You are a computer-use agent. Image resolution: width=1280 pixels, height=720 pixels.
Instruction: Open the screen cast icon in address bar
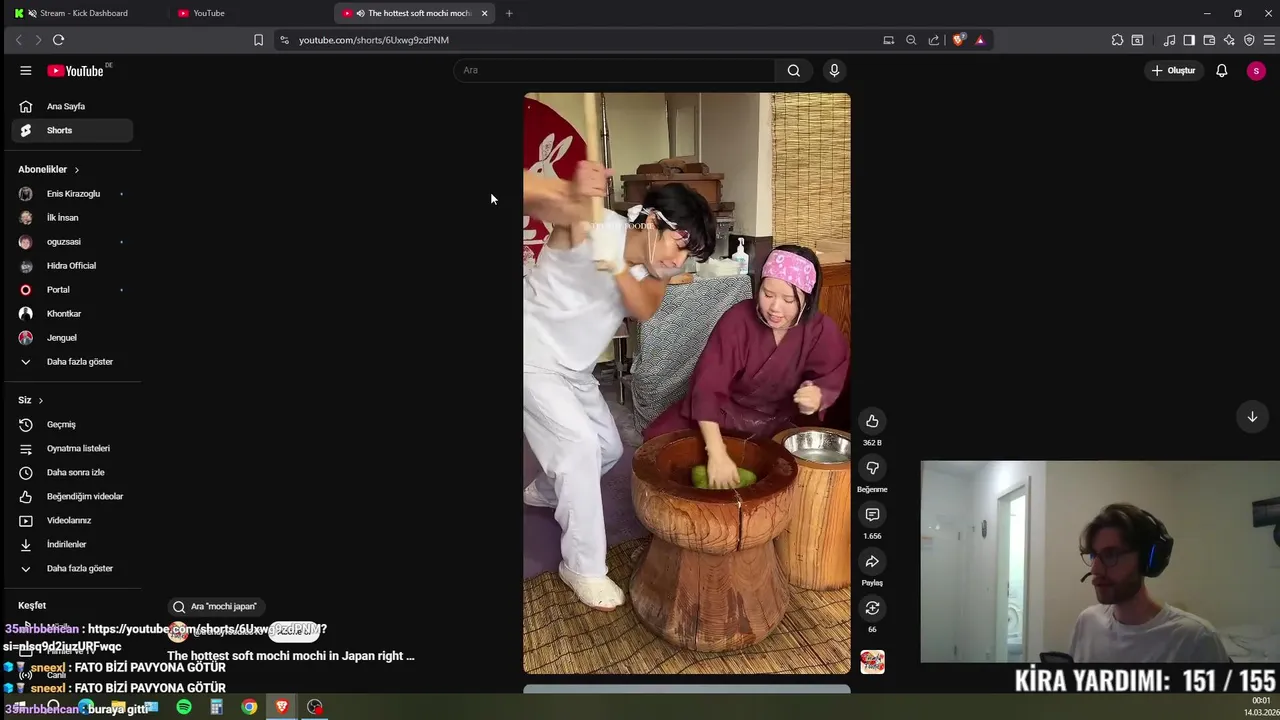(x=888, y=40)
